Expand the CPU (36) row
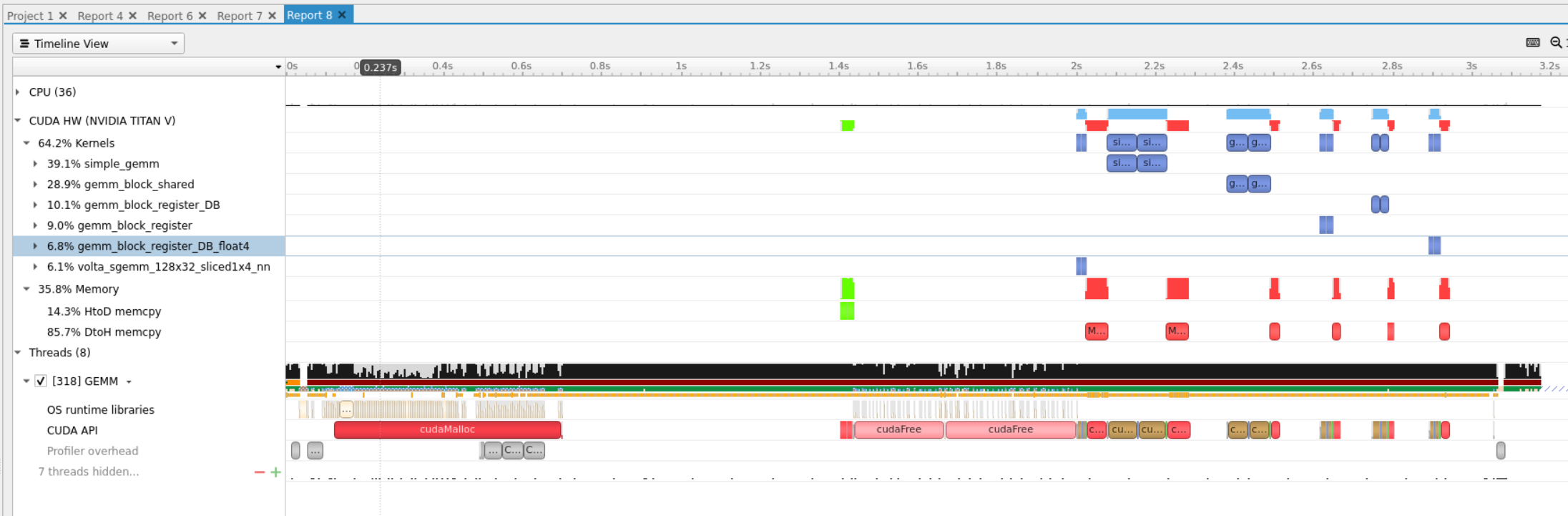The image size is (1568, 516). 18,92
